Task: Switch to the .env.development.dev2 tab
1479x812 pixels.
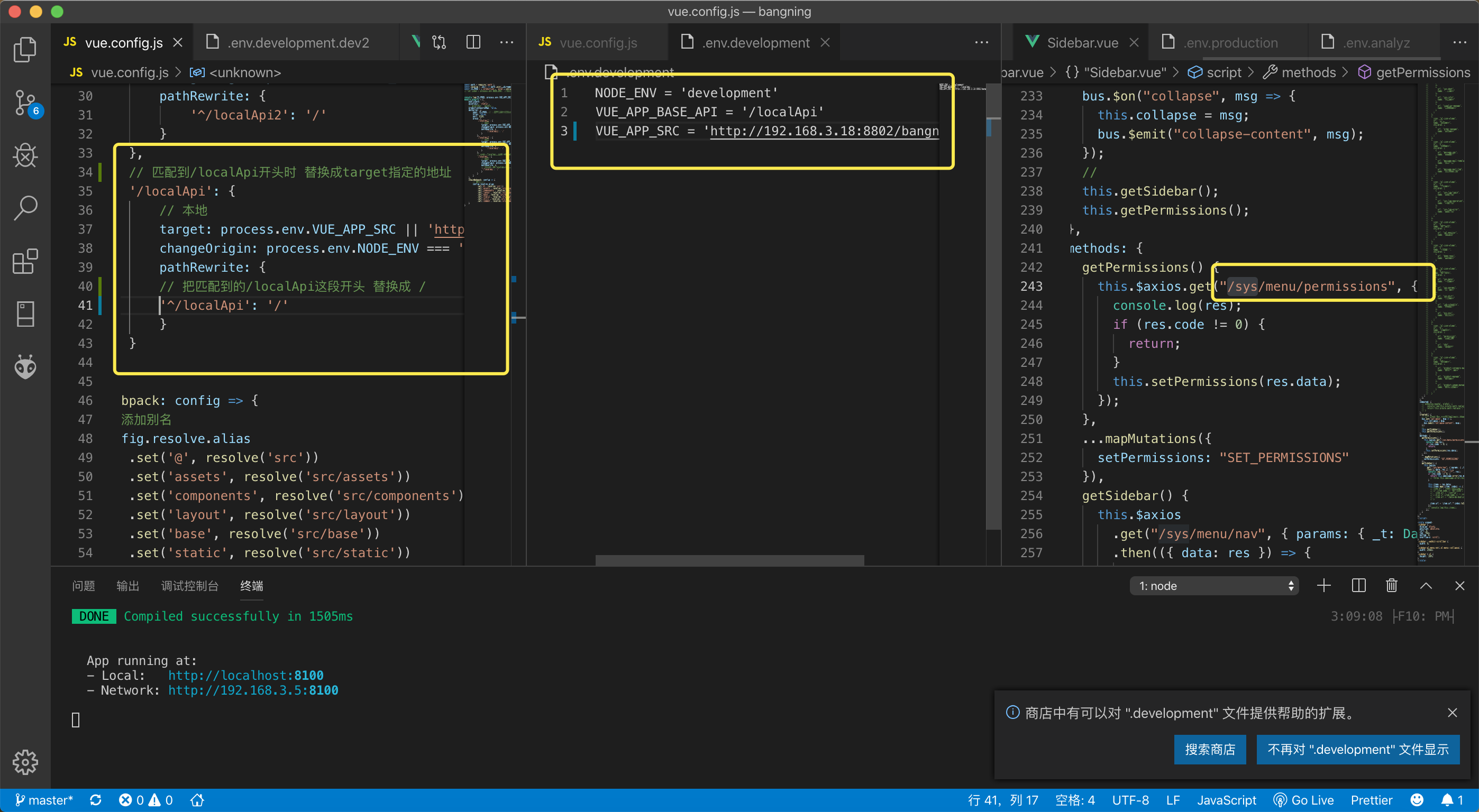Action: [x=297, y=42]
